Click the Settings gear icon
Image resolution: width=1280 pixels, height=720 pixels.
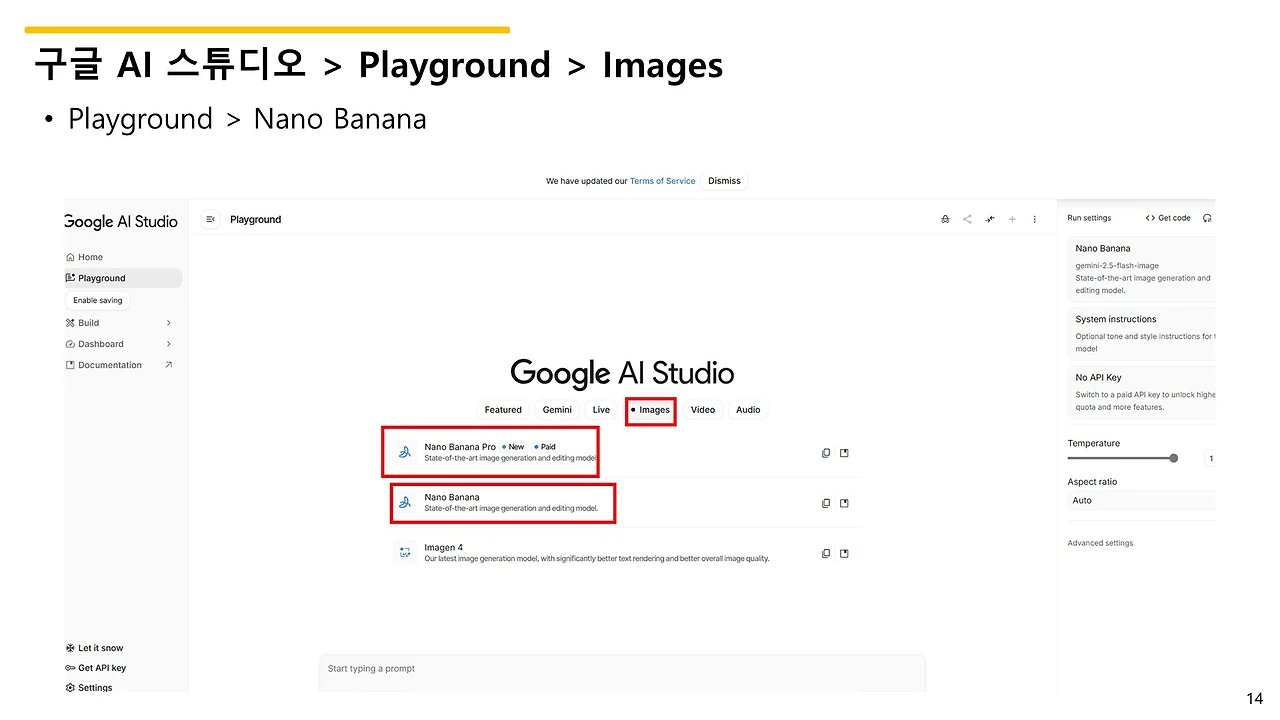[x=70, y=688]
